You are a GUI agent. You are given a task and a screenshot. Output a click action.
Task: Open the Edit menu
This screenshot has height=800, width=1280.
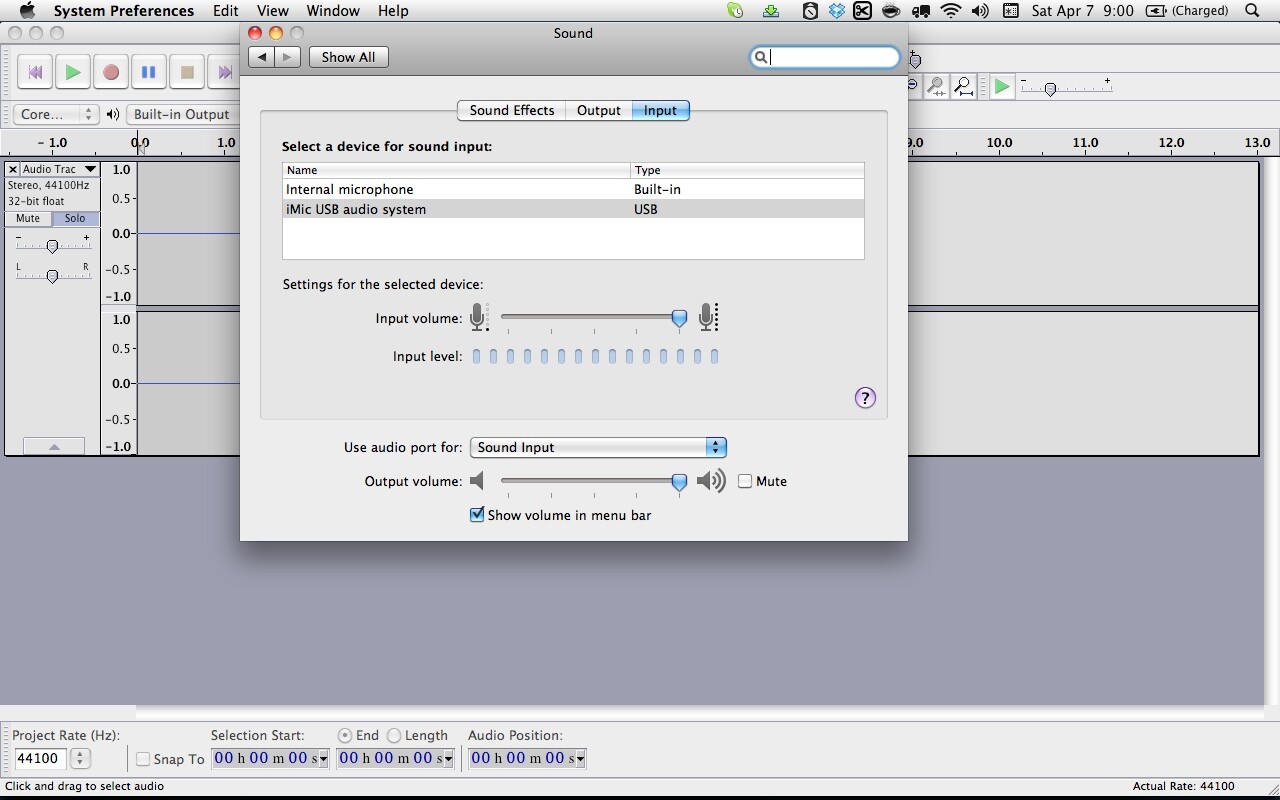coord(225,11)
